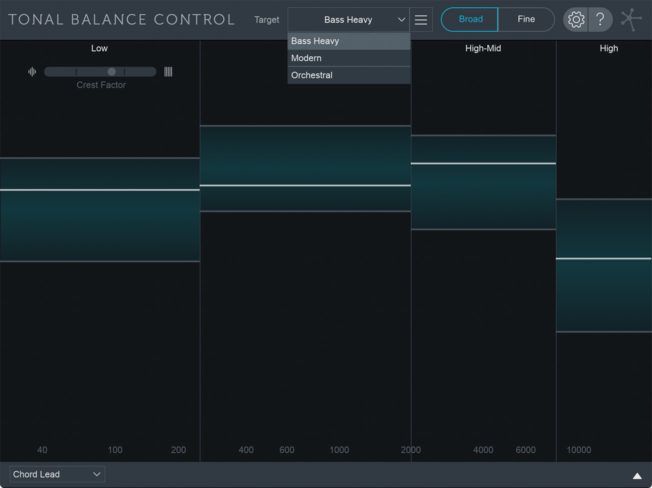Switch to Broad view
Image resolution: width=652 pixels, height=488 pixels.
[470, 19]
